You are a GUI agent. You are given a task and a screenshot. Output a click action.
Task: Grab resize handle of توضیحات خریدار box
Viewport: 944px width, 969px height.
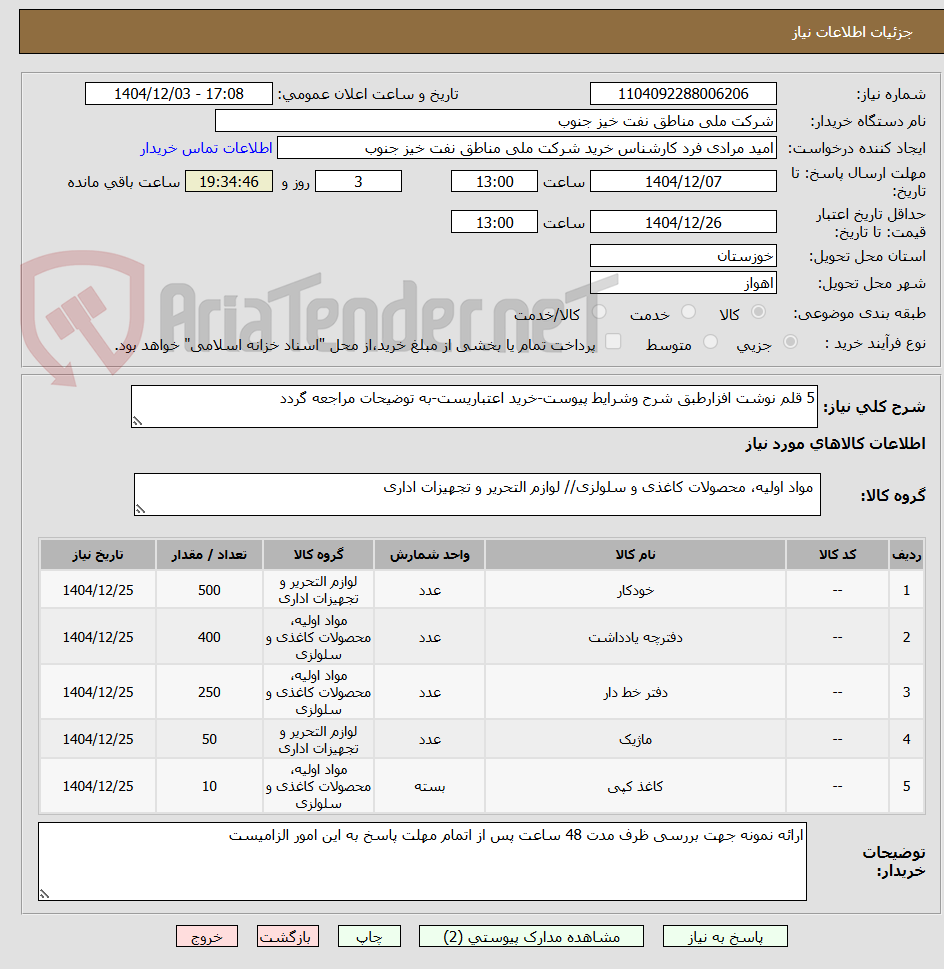[x=44, y=894]
